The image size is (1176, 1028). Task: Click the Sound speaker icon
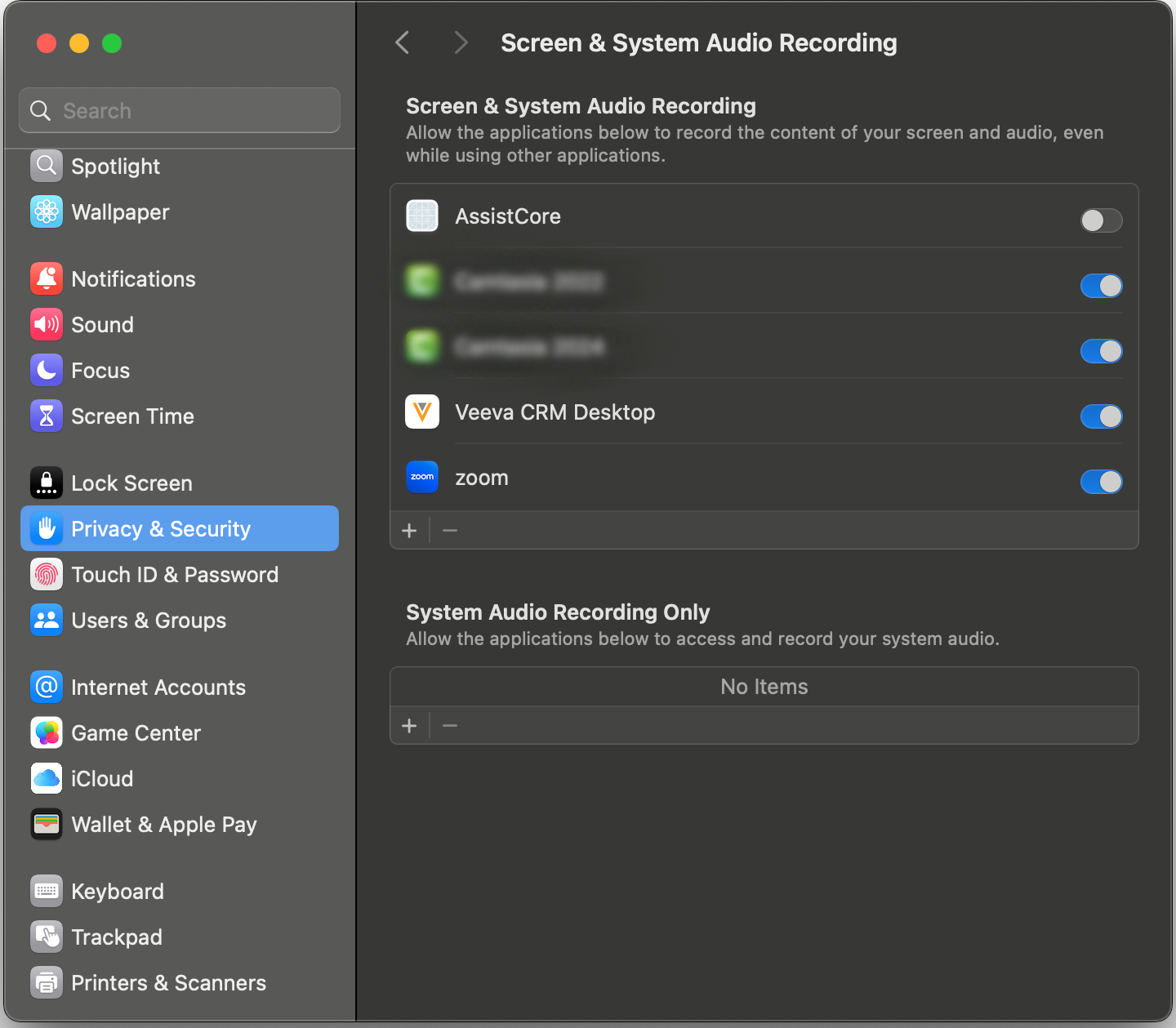pyautogui.click(x=47, y=325)
